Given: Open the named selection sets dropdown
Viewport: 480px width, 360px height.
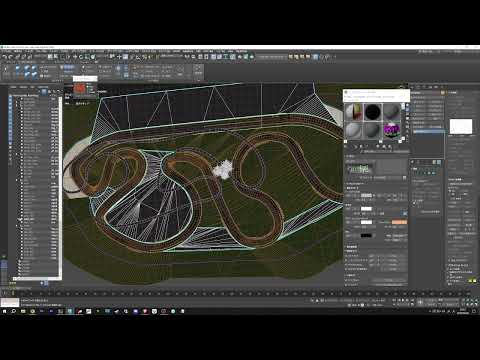Looking at the screenshot, I should 171,57.
